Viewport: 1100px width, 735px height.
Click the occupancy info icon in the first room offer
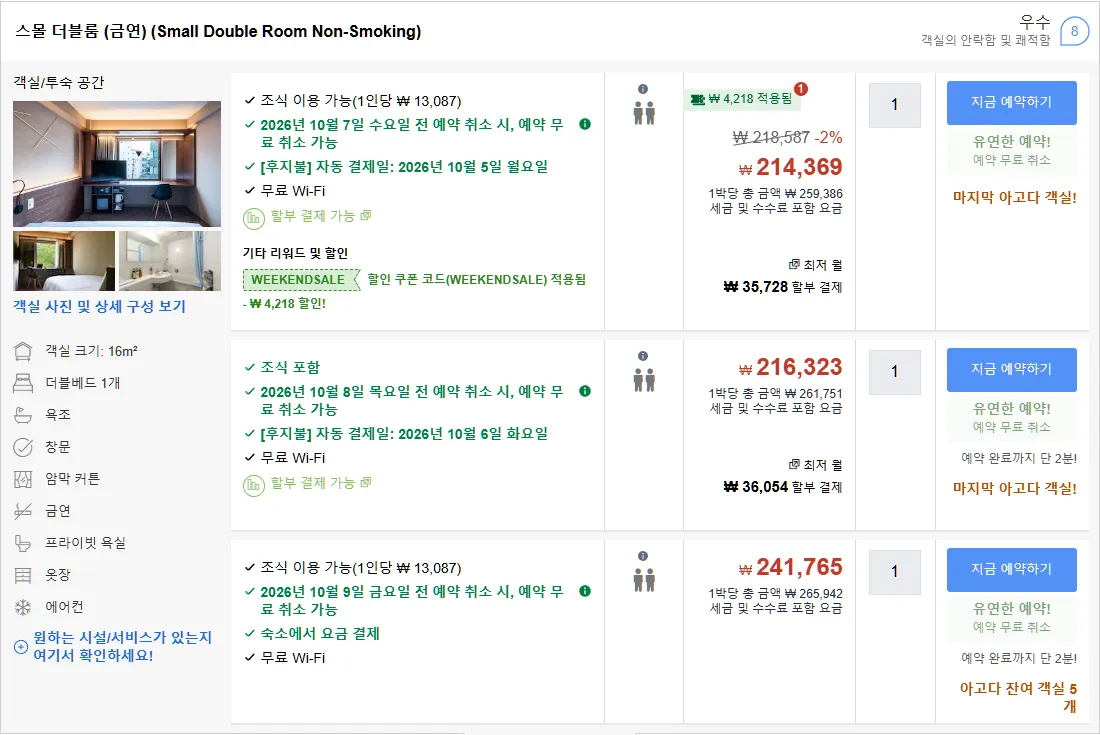[643, 89]
